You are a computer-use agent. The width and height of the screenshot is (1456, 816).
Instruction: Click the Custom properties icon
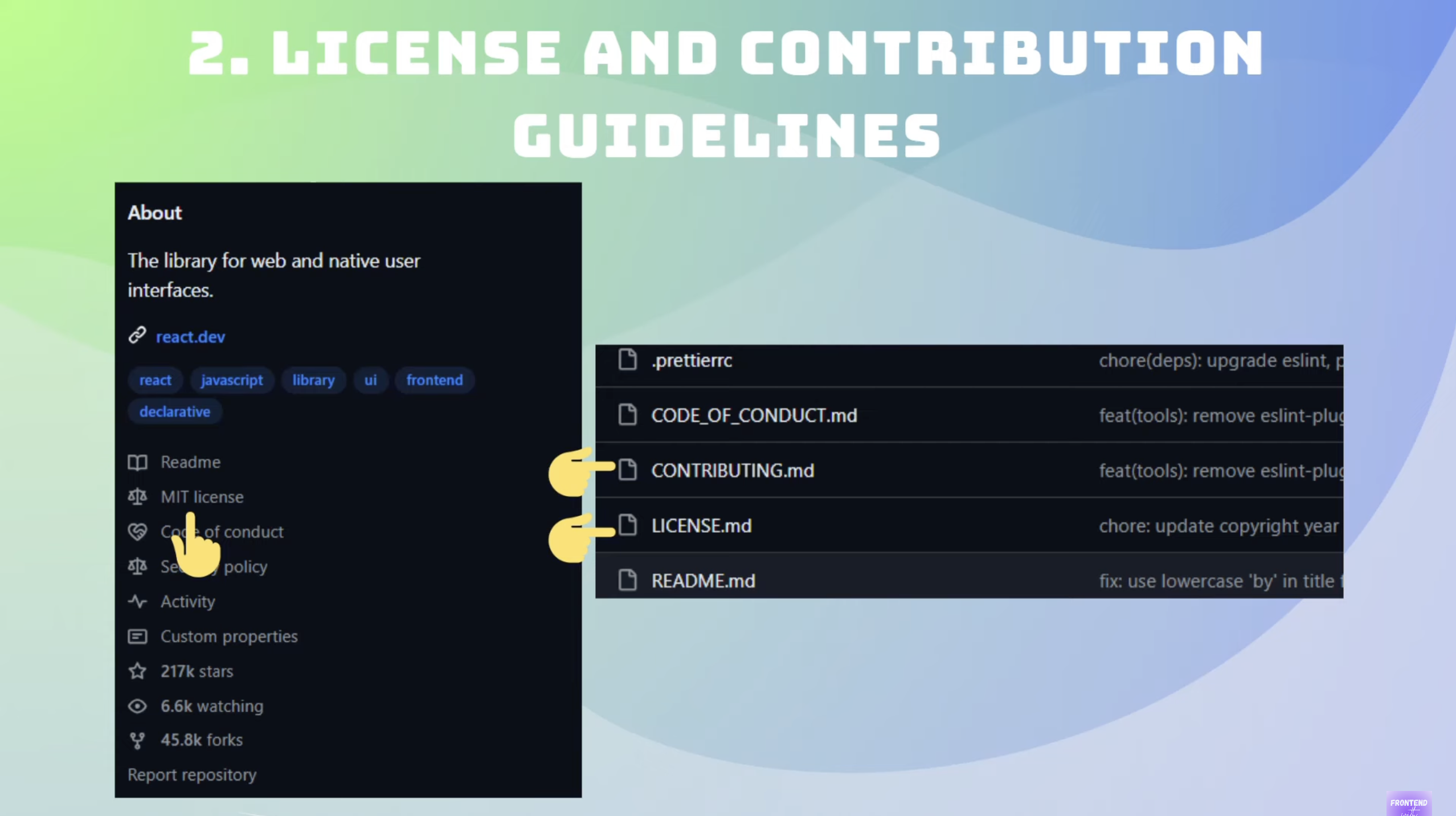coord(138,637)
